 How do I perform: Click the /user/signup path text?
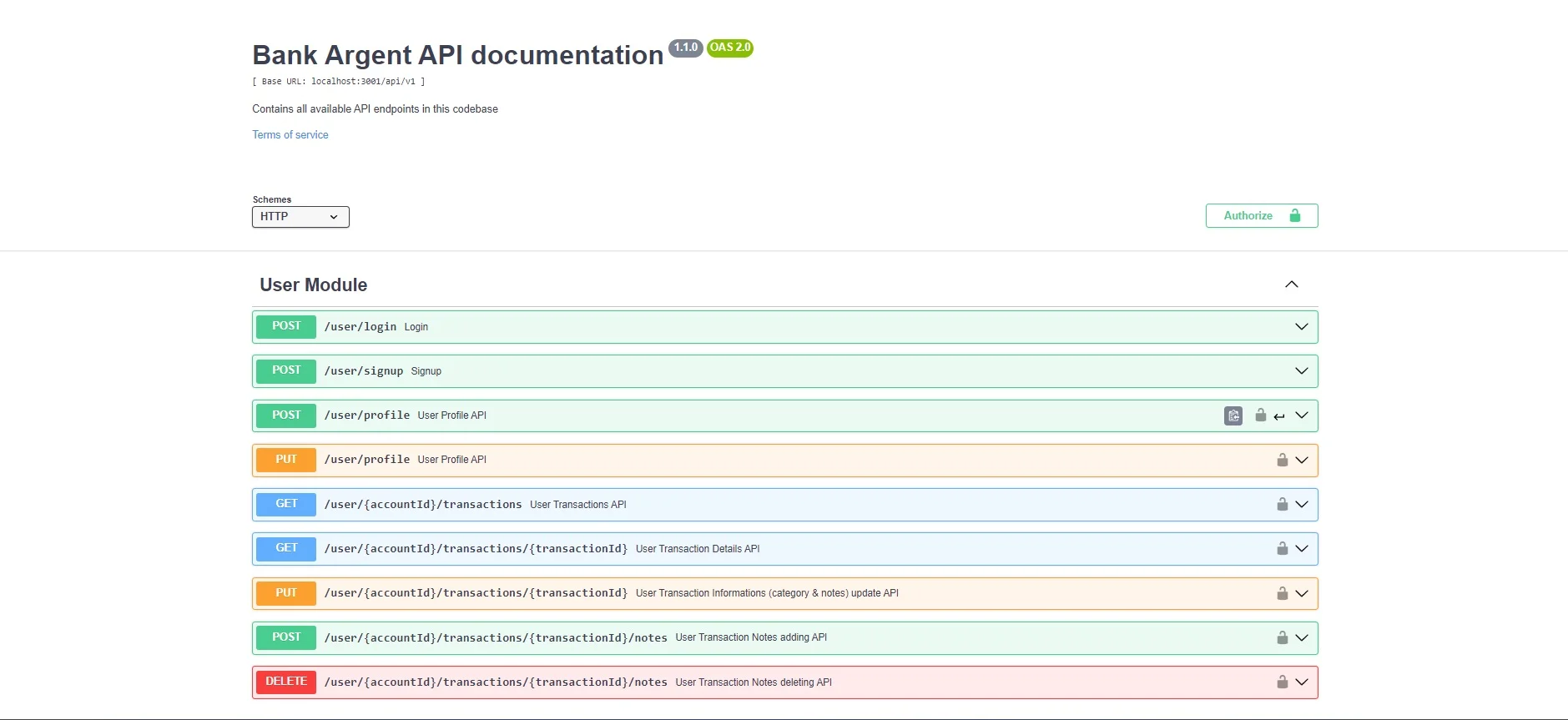point(364,371)
